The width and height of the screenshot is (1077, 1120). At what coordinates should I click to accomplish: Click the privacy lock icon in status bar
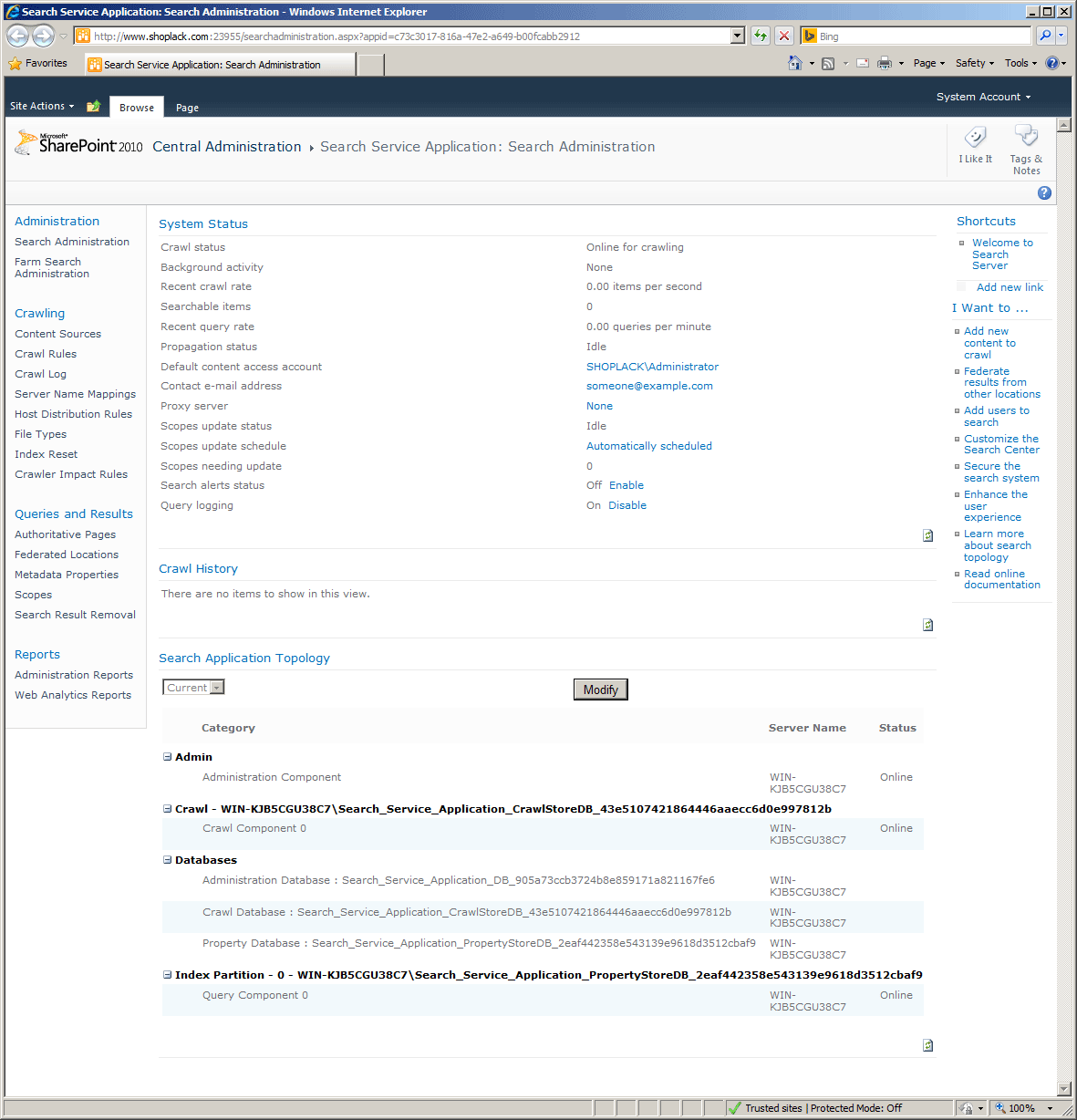[968, 1108]
